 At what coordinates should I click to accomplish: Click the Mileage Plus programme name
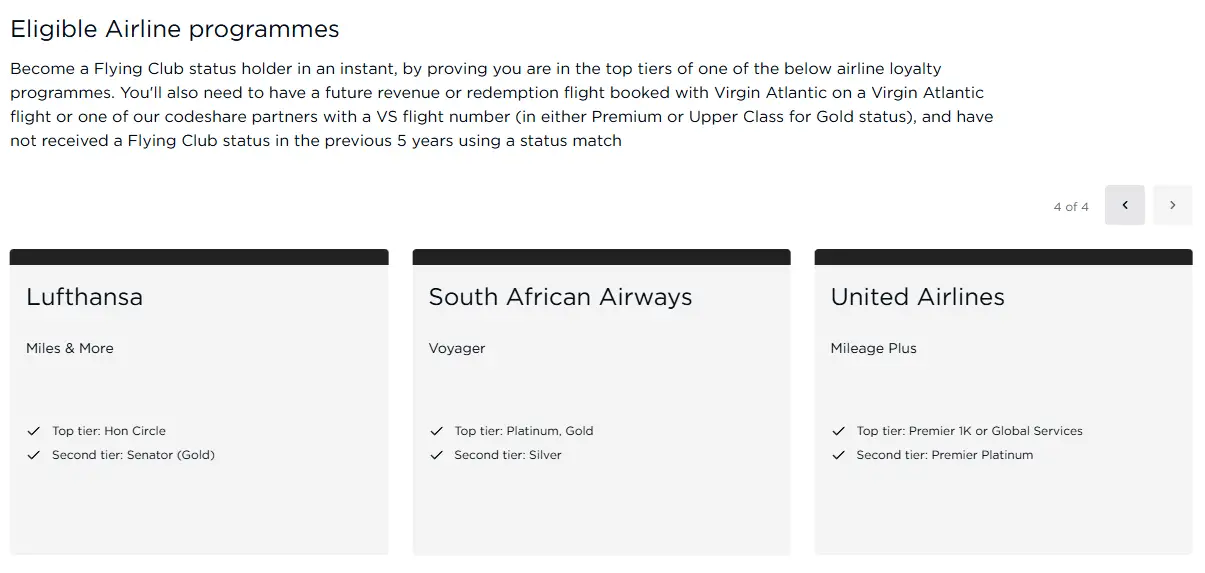(x=873, y=348)
